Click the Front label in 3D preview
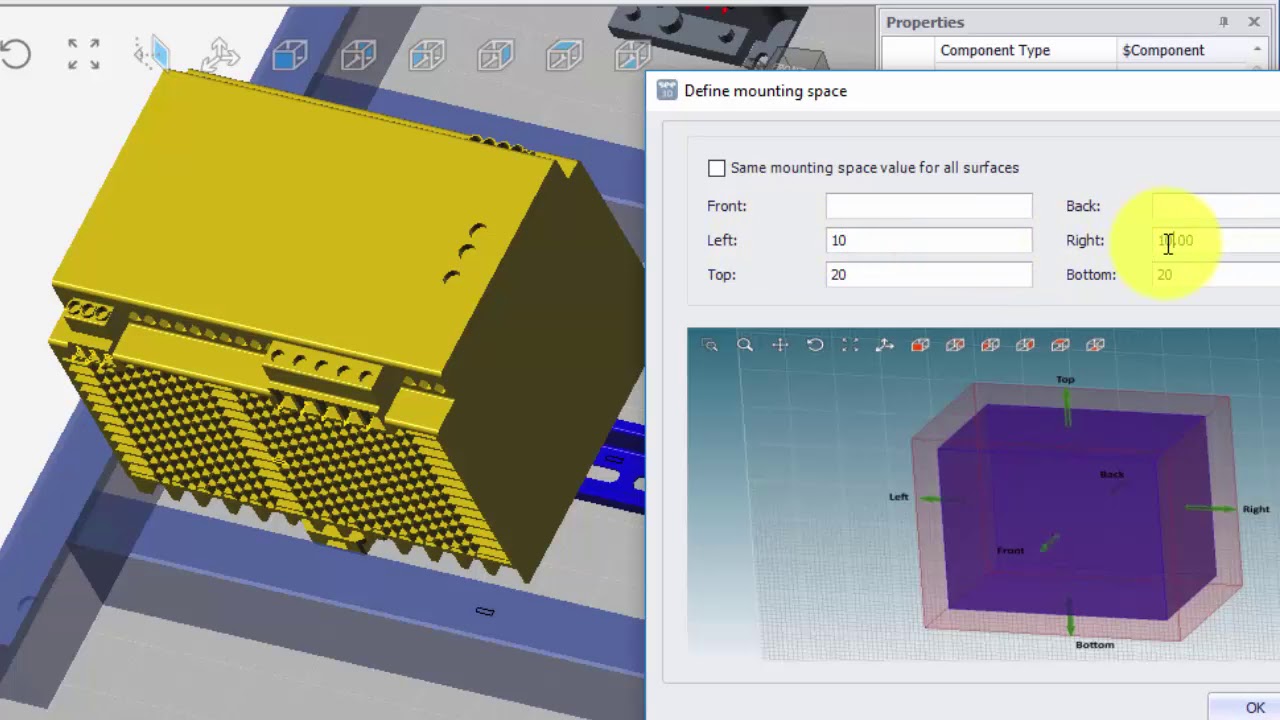The image size is (1280, 720). pyautogui.click(x=1010, y=551)
